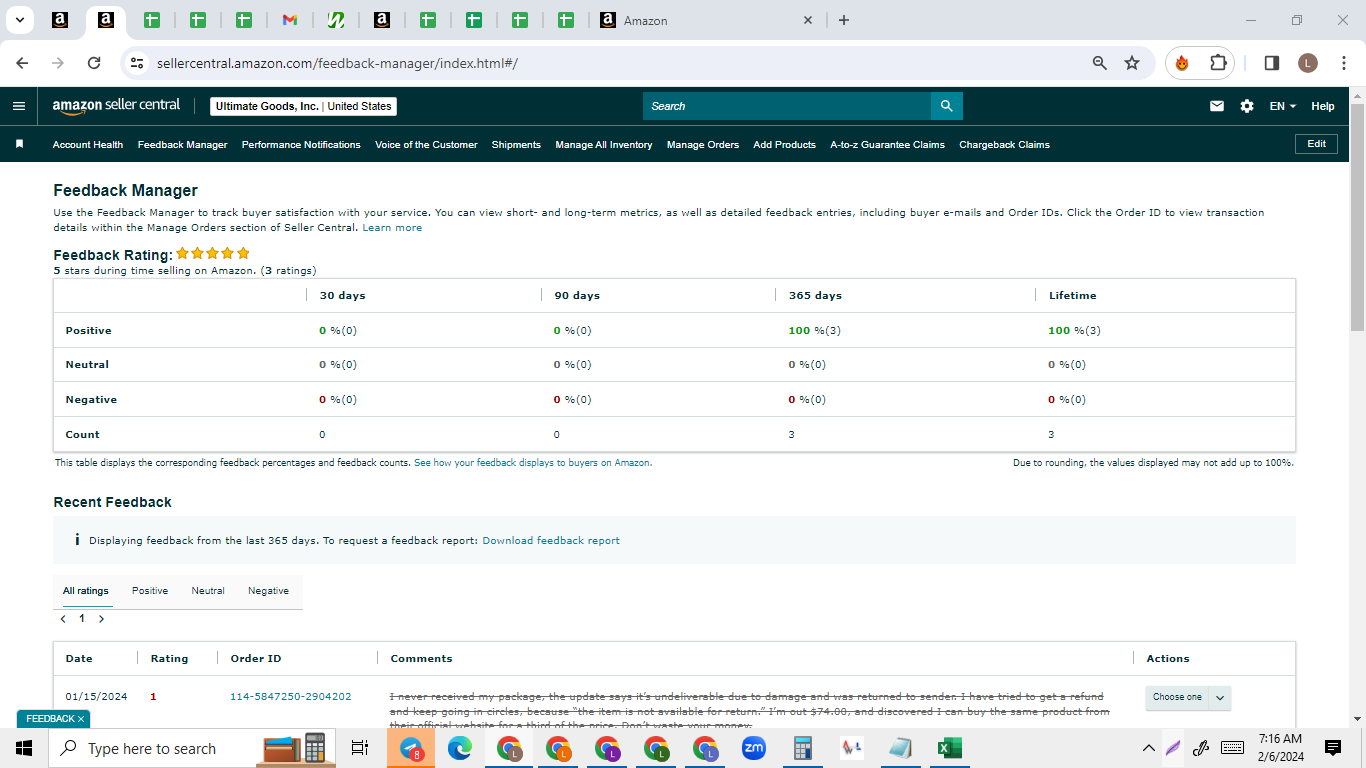This screenshot has height=768, width=1366.
Task: Open order ID 114-5847250-2904202
Action: pyautogui.click(x=290, y=696)
